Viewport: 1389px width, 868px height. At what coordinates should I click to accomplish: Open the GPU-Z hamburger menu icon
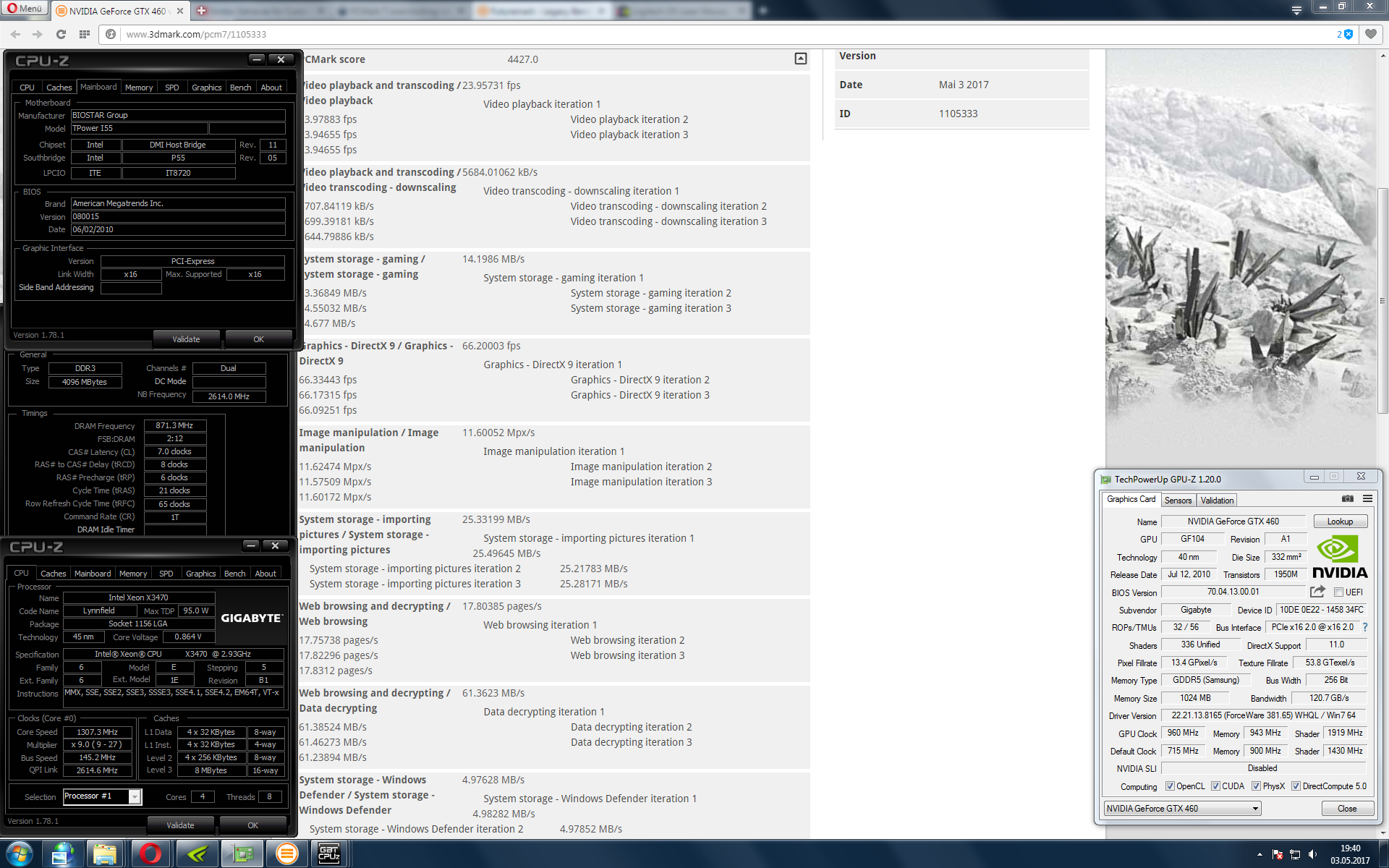[x=1367, y=498]
